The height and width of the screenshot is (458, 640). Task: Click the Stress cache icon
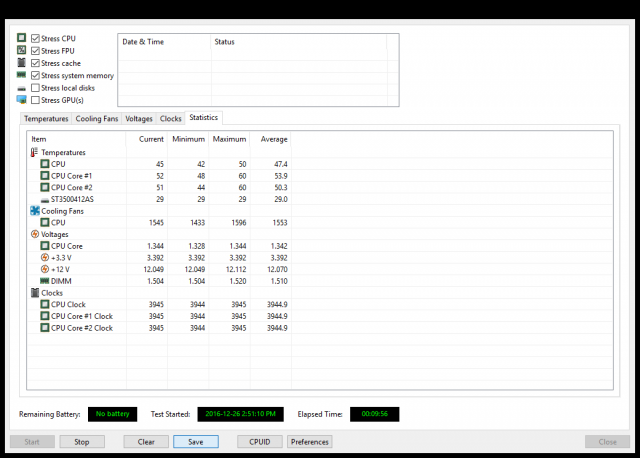coord(22,62)
